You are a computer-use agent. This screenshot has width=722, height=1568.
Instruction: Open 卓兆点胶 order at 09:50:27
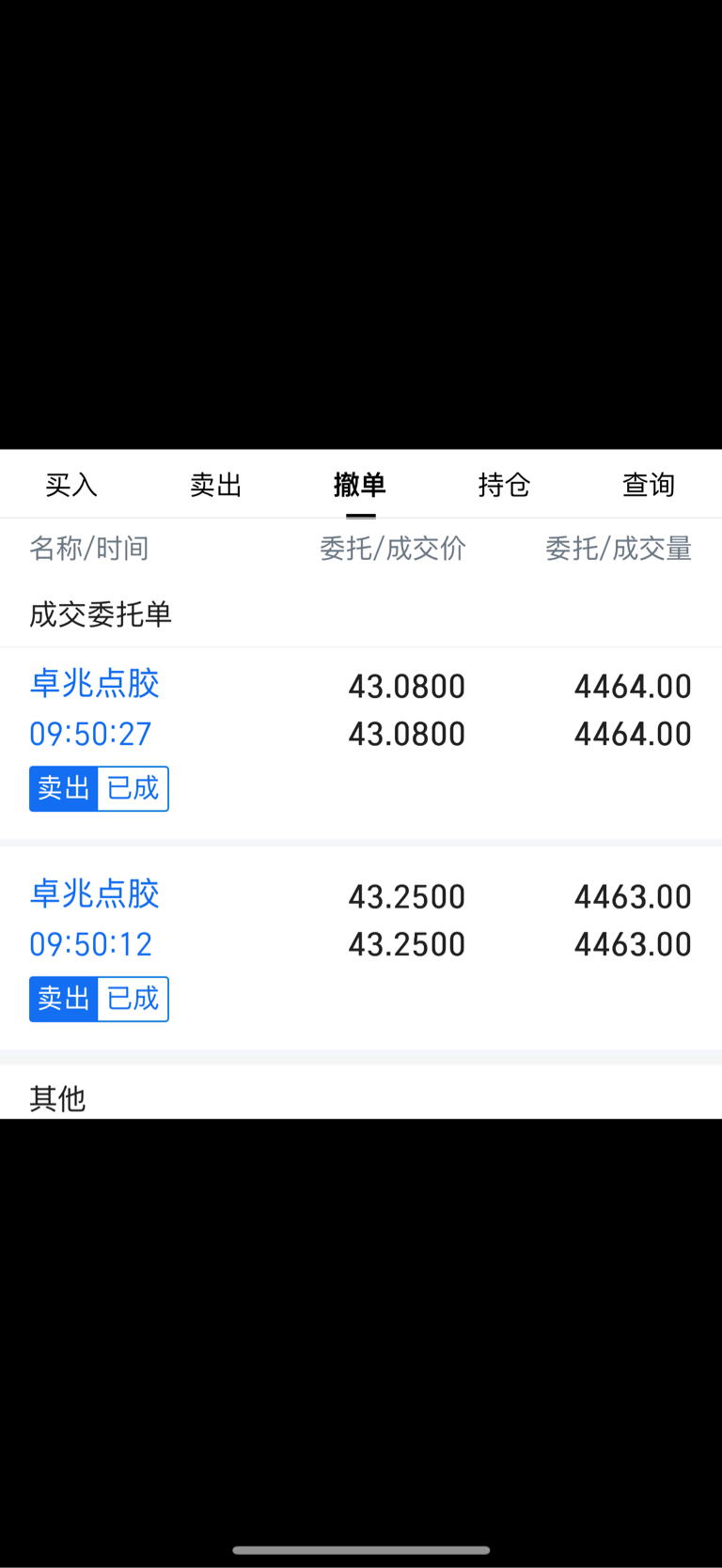(x=361, y=742)
